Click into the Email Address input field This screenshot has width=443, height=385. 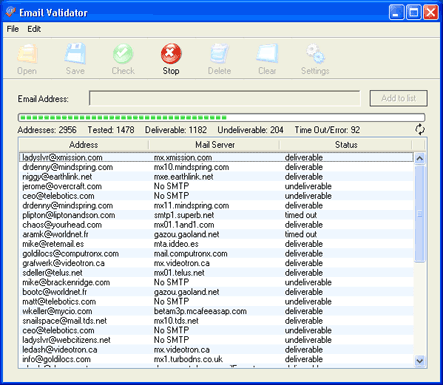pyautogui.click(x=225, y=98)
